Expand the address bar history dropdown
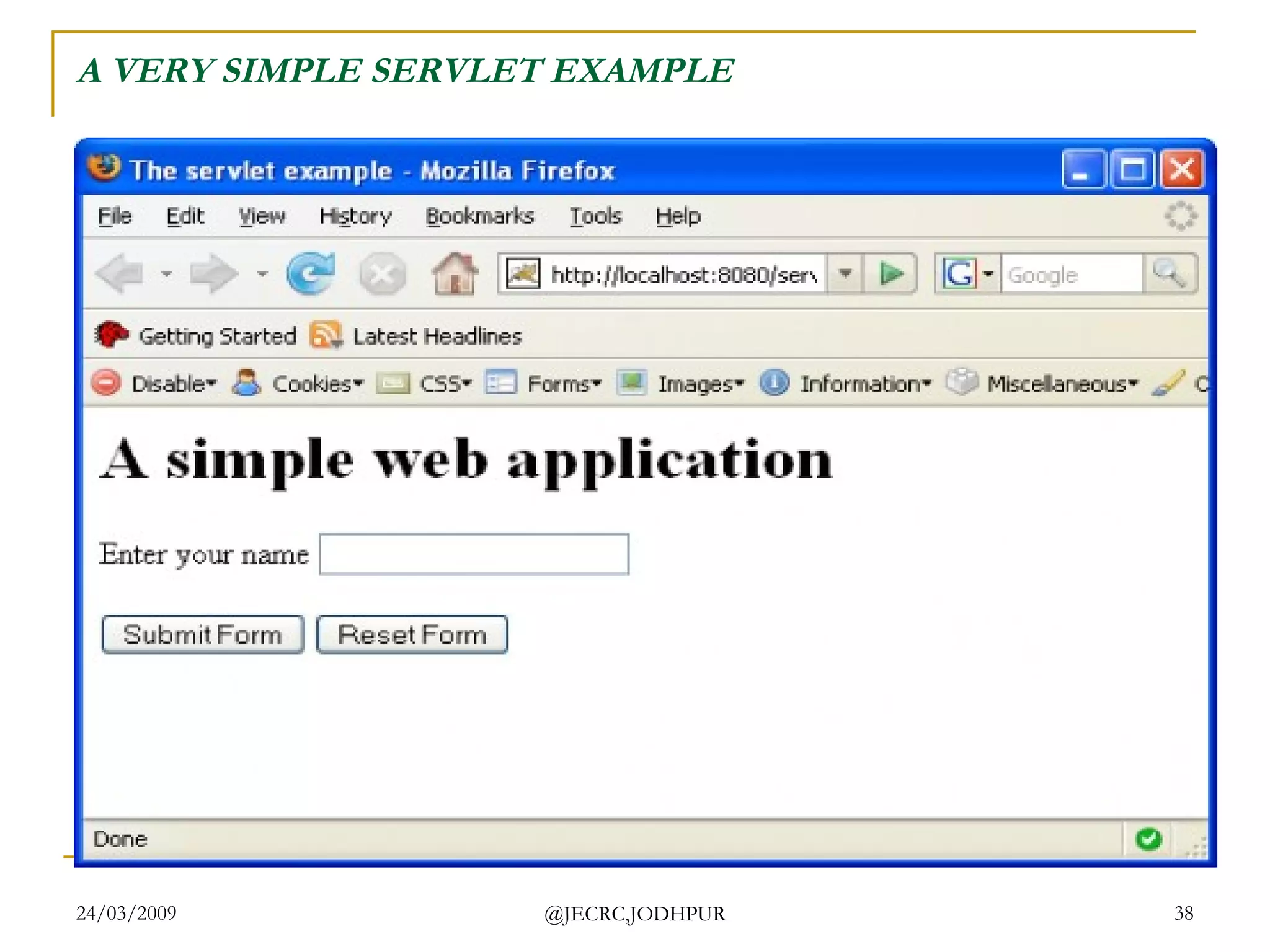Screen dimensions: 1270x952 (845, 273)
